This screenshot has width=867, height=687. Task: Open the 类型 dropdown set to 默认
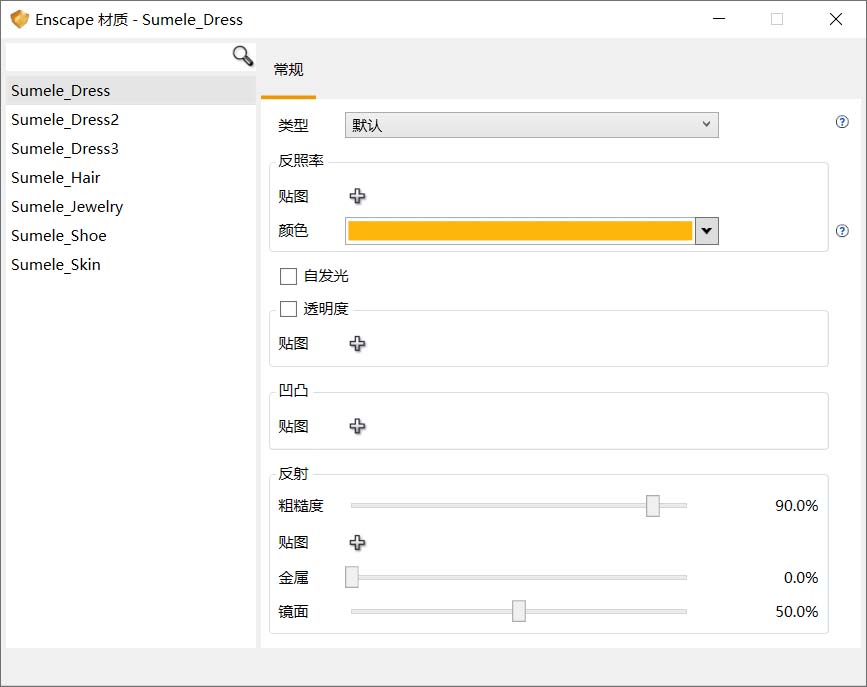531,125
